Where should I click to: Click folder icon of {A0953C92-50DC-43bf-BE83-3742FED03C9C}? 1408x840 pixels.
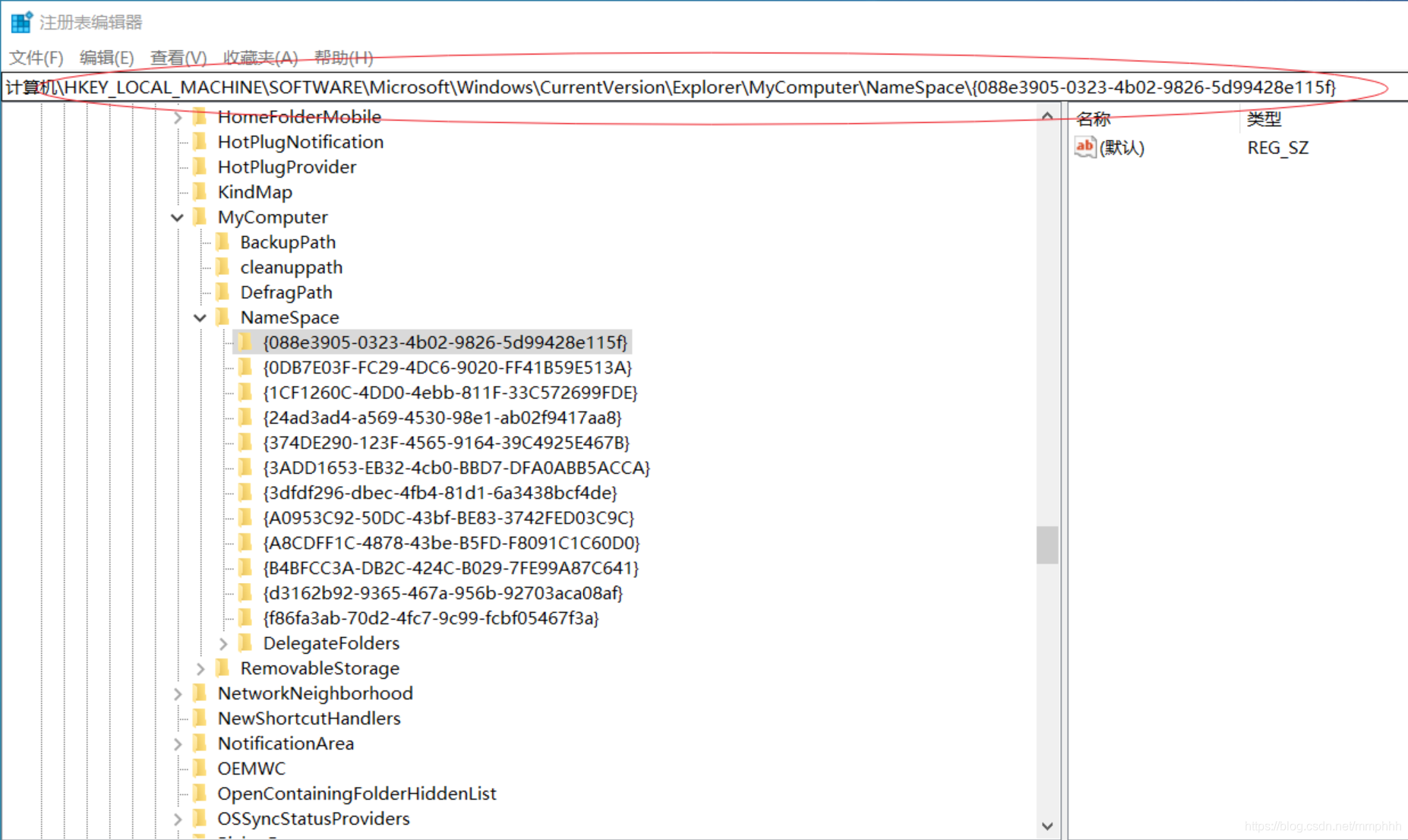pos(245,517)
